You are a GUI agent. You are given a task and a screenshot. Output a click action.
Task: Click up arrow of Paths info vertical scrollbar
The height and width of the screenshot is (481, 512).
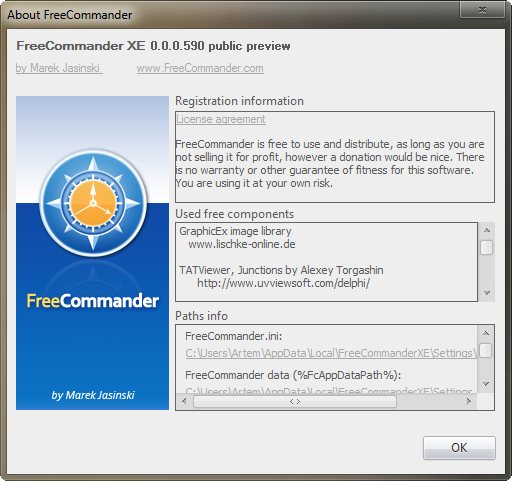point(486,333)
